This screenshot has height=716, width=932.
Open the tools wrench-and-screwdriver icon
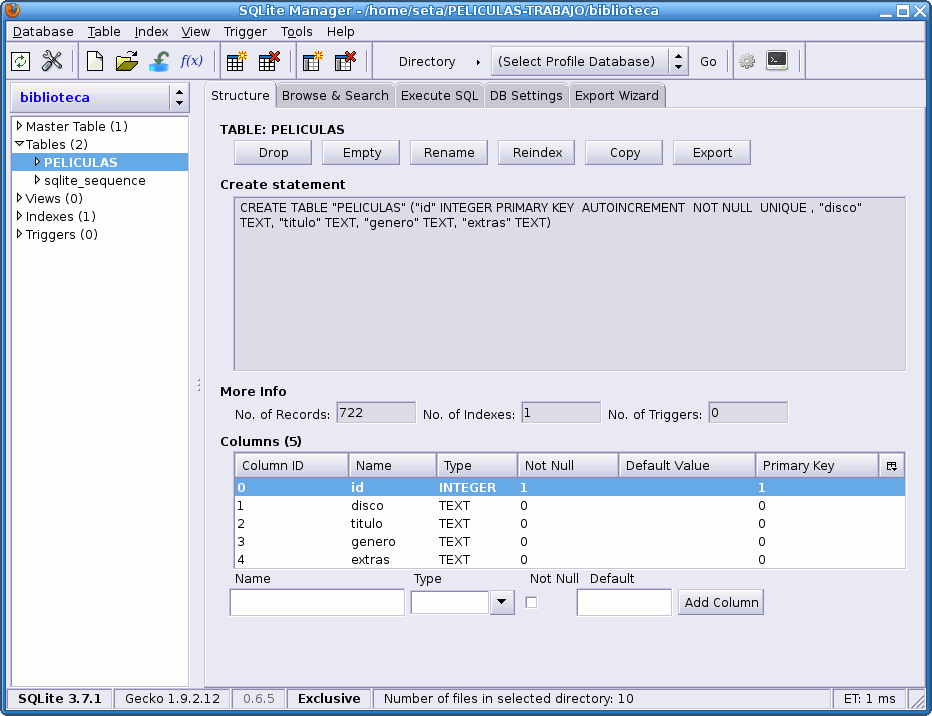pos(52,61)
